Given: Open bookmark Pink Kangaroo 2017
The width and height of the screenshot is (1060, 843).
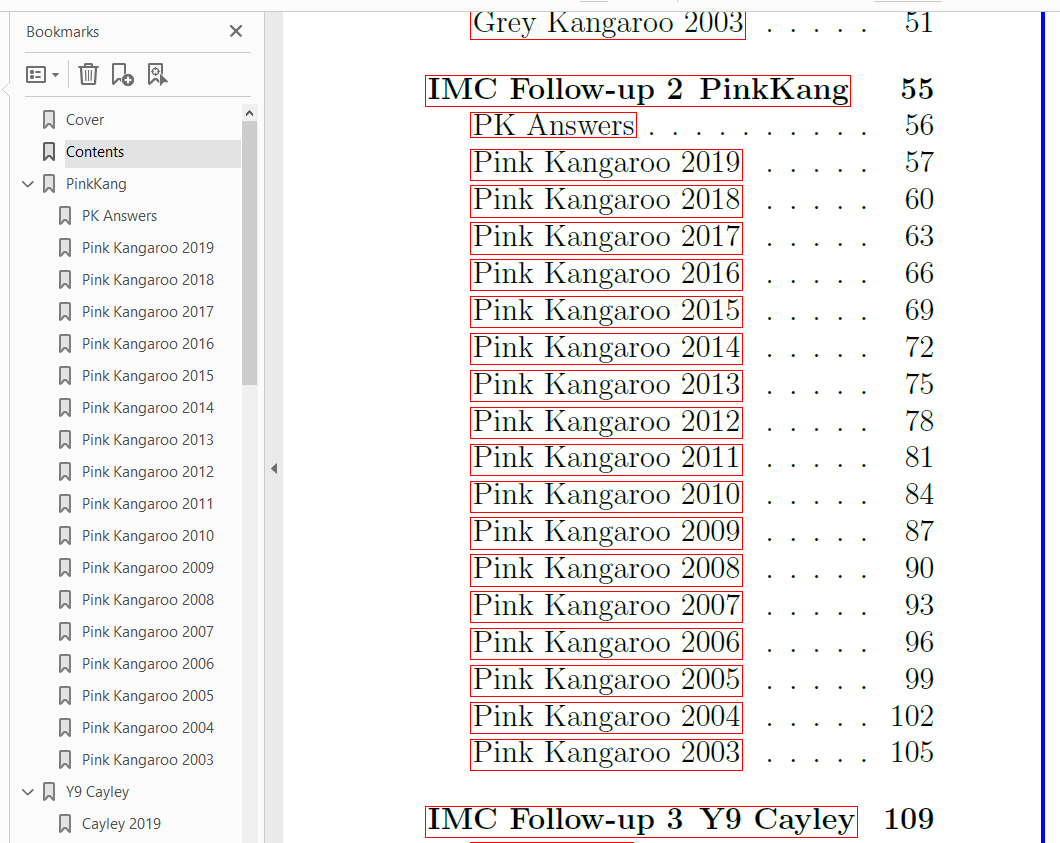Looking at the screenshot, I should [x=148, y=312].
